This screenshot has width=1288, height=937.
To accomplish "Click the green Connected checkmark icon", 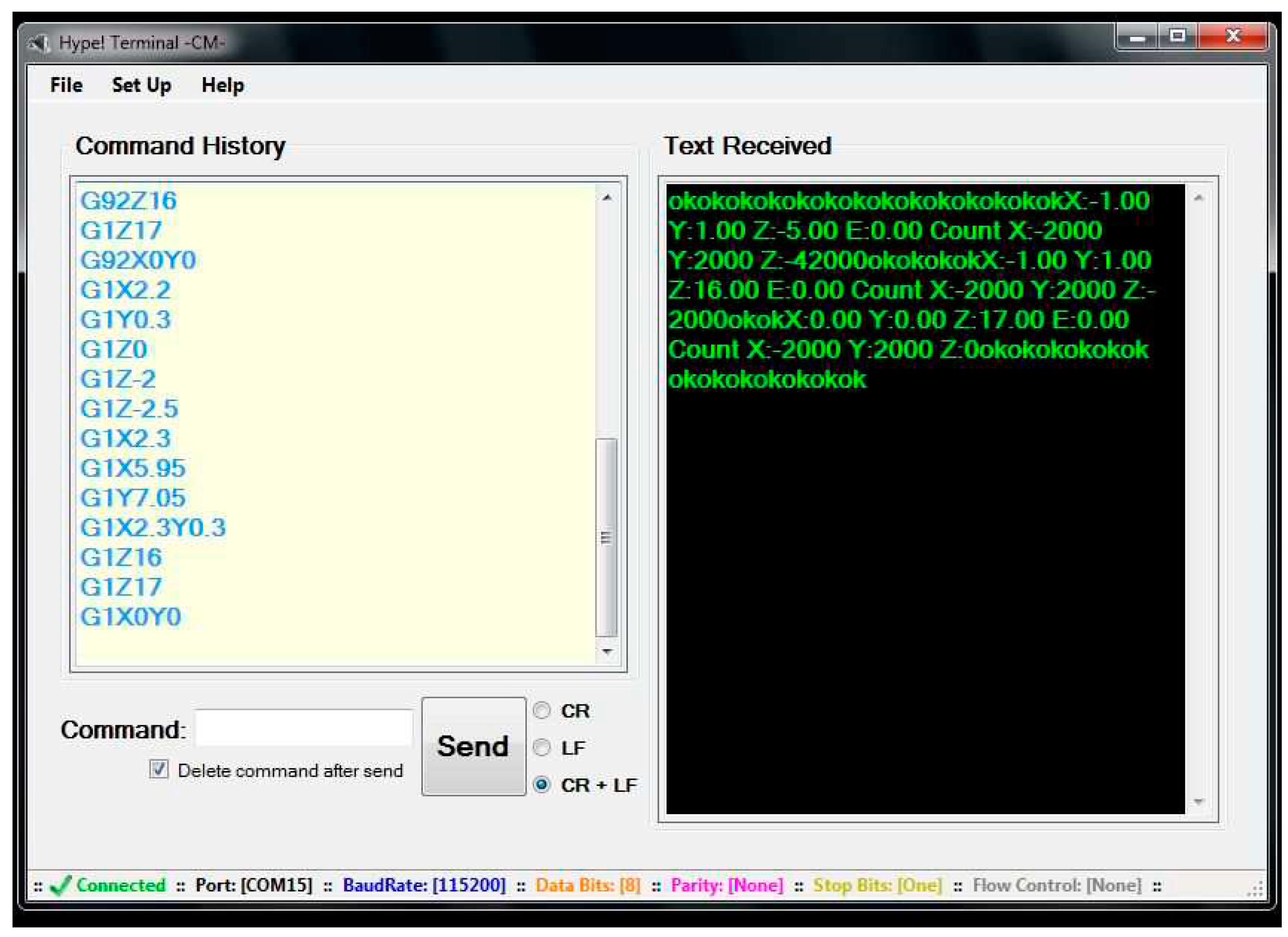I will click(60, 885).
